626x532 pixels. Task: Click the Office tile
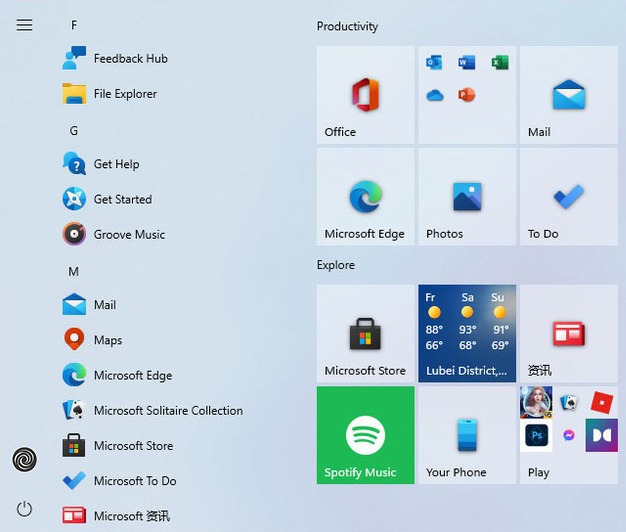(x=366, y=95)
